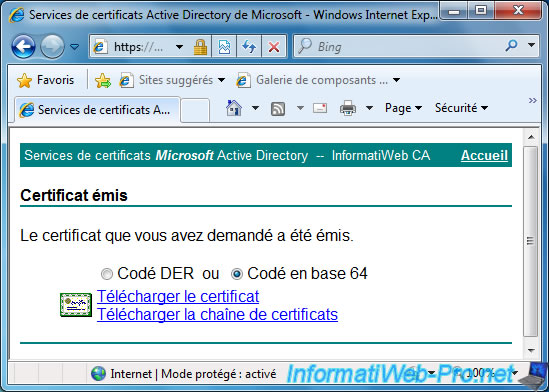
Task: Click the gold security padlock icon
Action: [200, 47]
